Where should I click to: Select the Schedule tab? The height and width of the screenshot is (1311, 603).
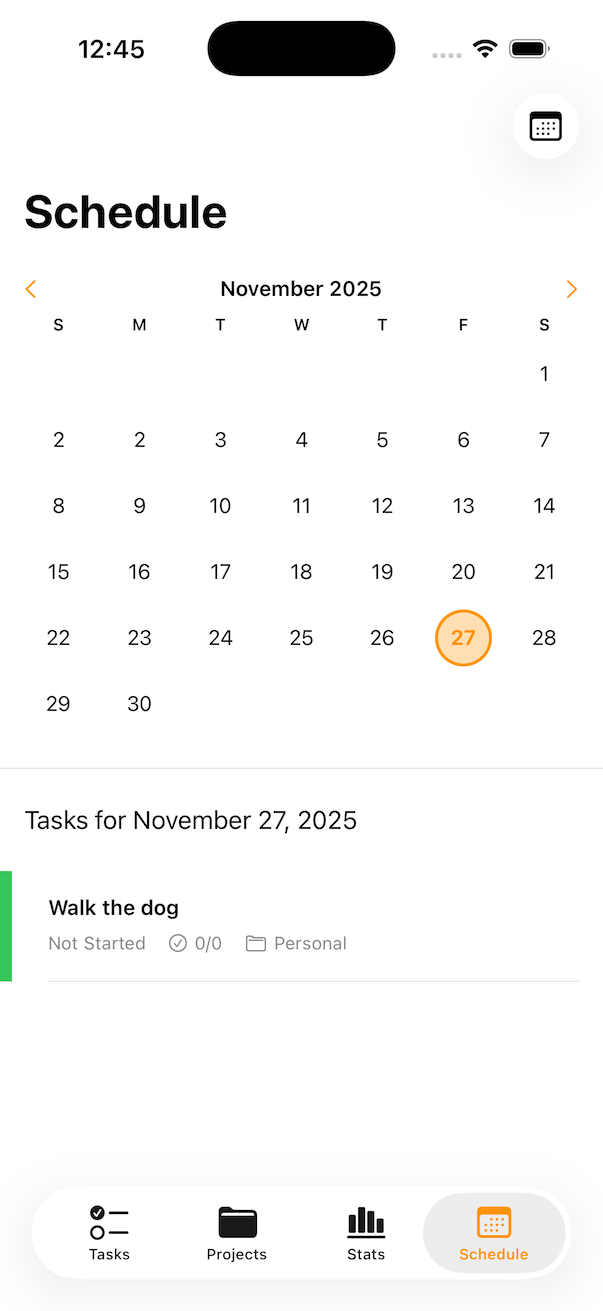pyautogui.click(x=494, y=1232)
